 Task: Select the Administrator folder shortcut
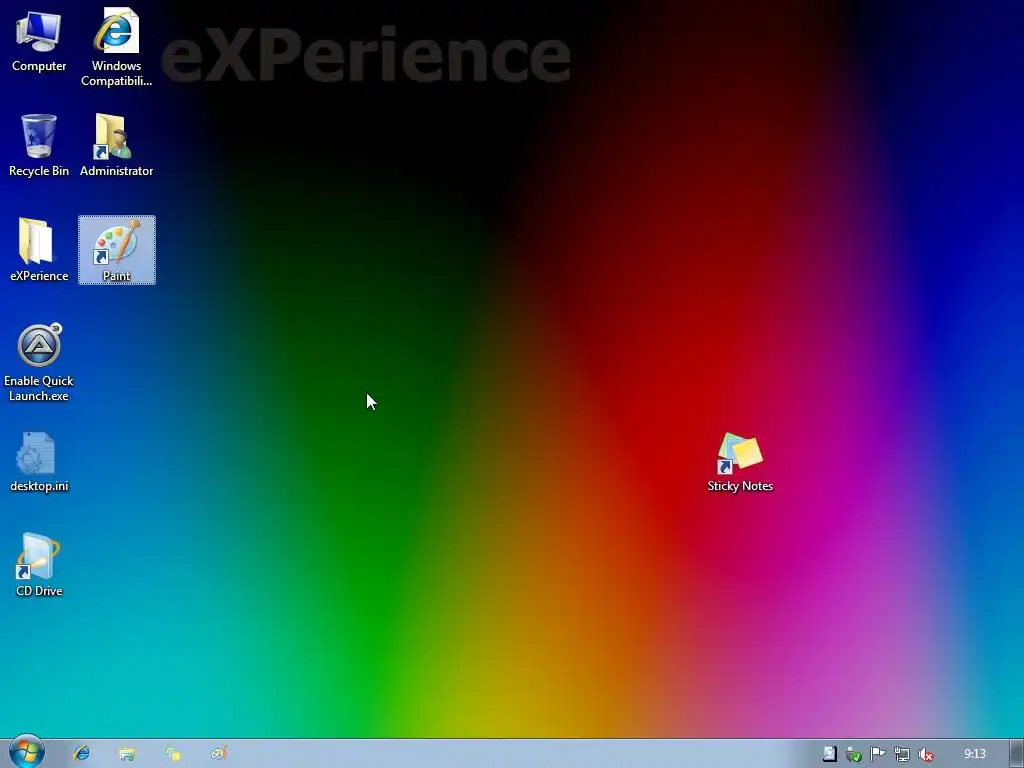click(116, 146)
